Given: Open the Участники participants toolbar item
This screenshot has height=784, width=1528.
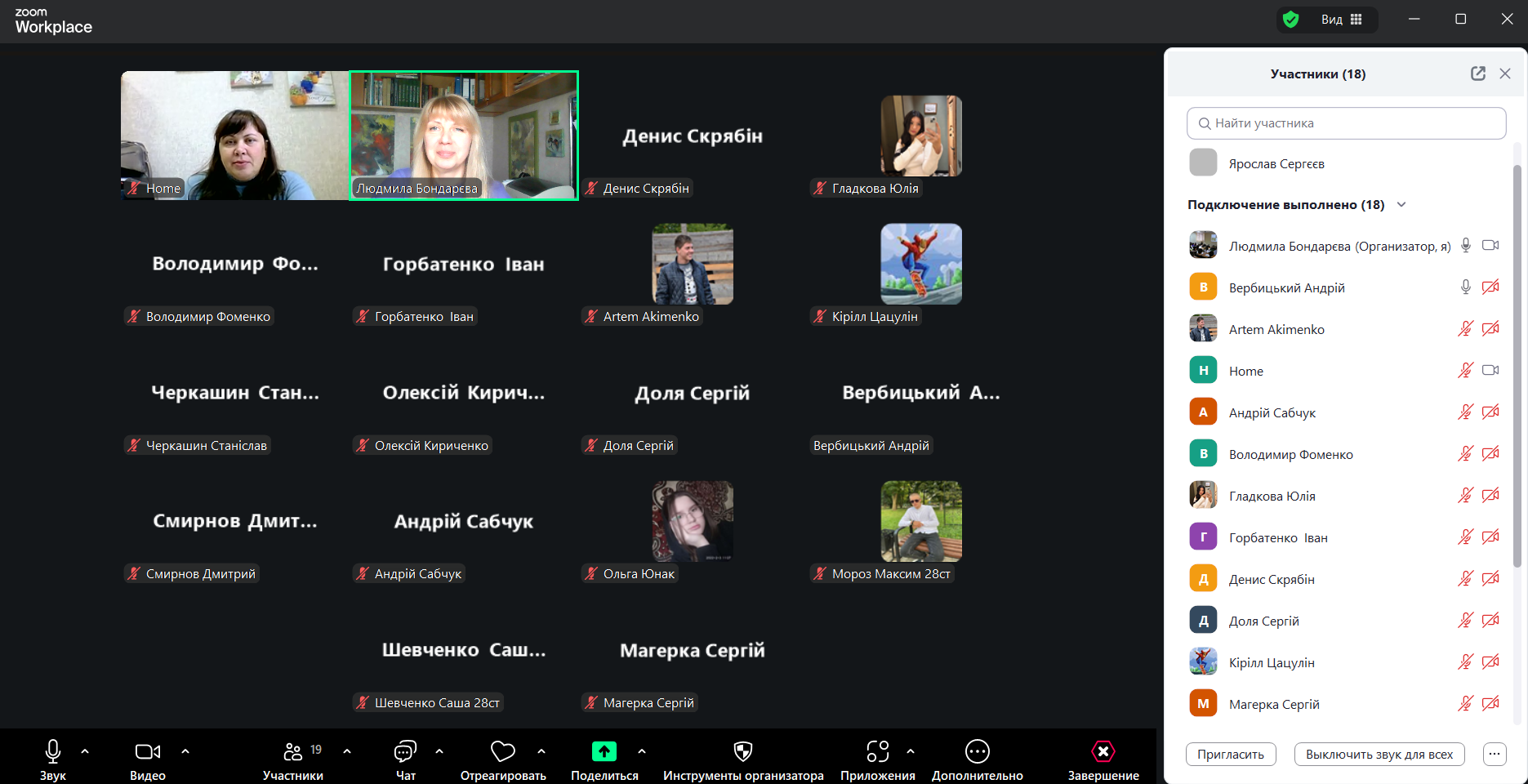Looking at the screenshot, I should (x=293, y=751).
